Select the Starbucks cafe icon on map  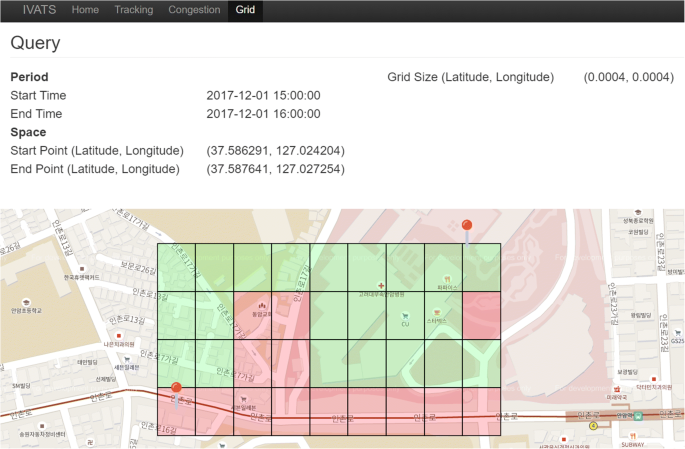(436, 312)
